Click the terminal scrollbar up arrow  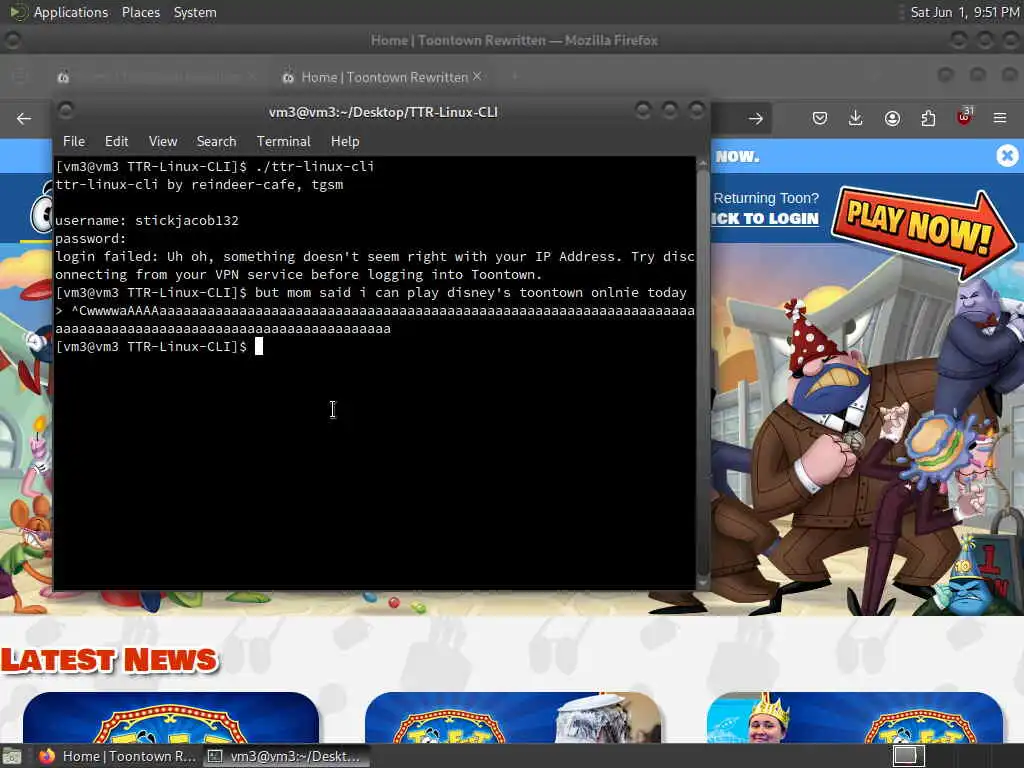[x=703, y=163]
